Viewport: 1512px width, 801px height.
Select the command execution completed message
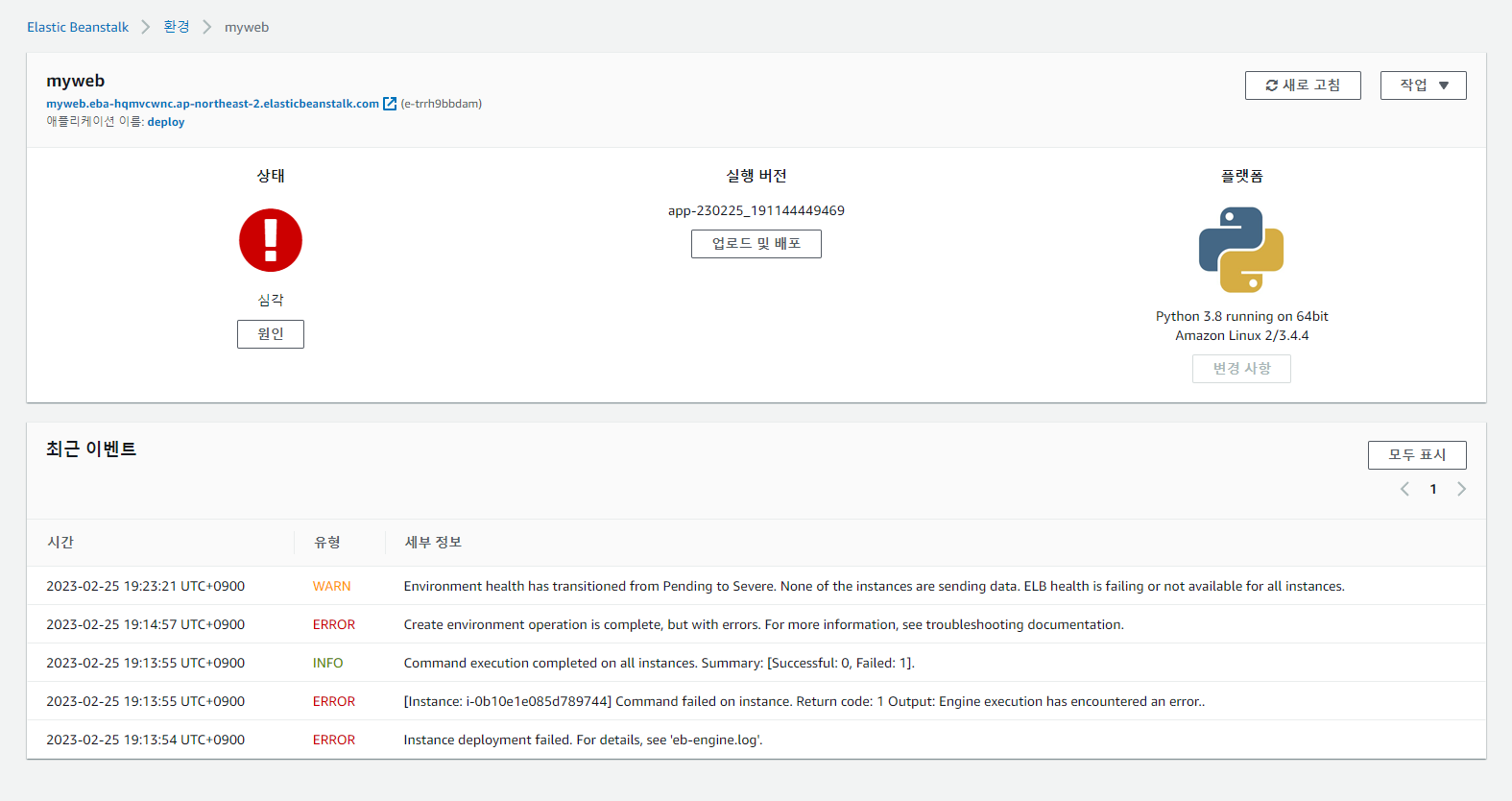660,663
